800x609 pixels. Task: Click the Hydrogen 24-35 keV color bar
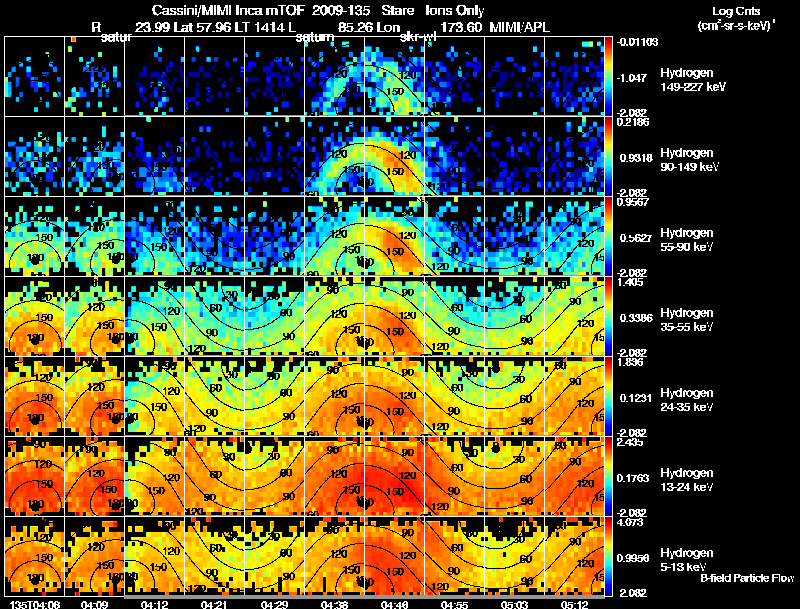[608, 397]
